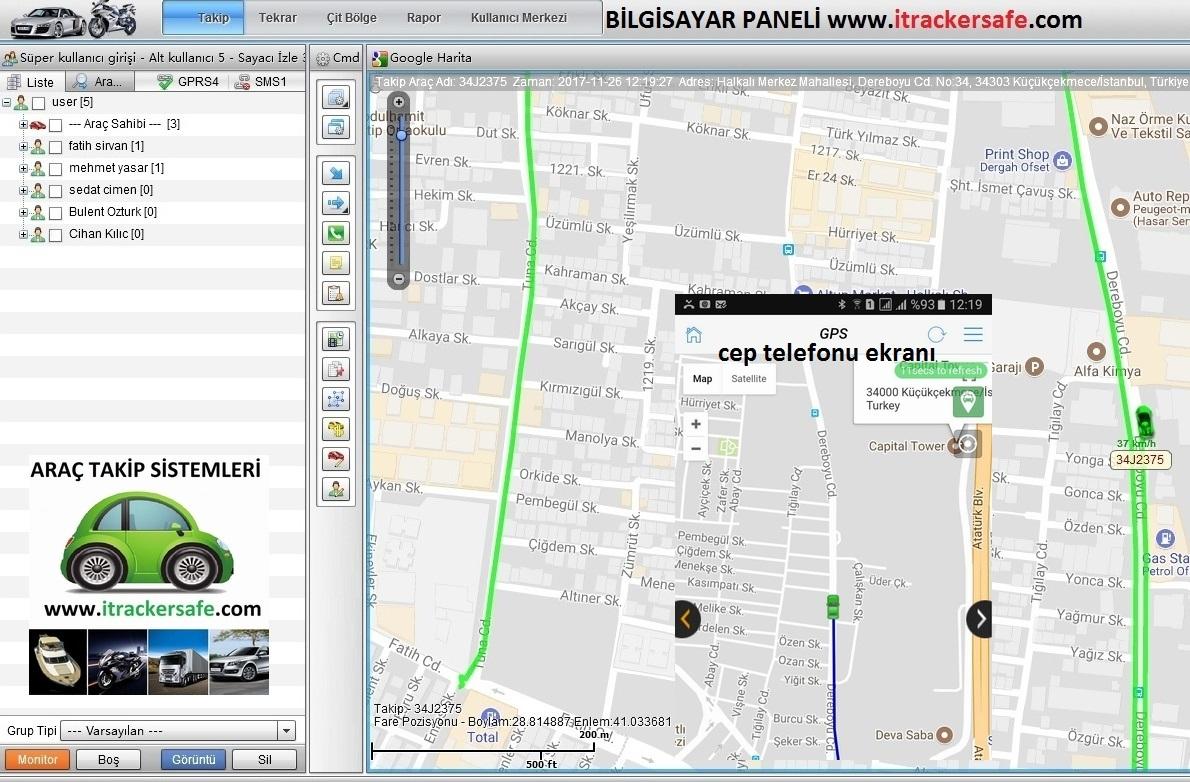The height and width of the screenshot is (782, 1190).
Task: Click the yellow note icon in Cmd panel
Action: [335, 264]
